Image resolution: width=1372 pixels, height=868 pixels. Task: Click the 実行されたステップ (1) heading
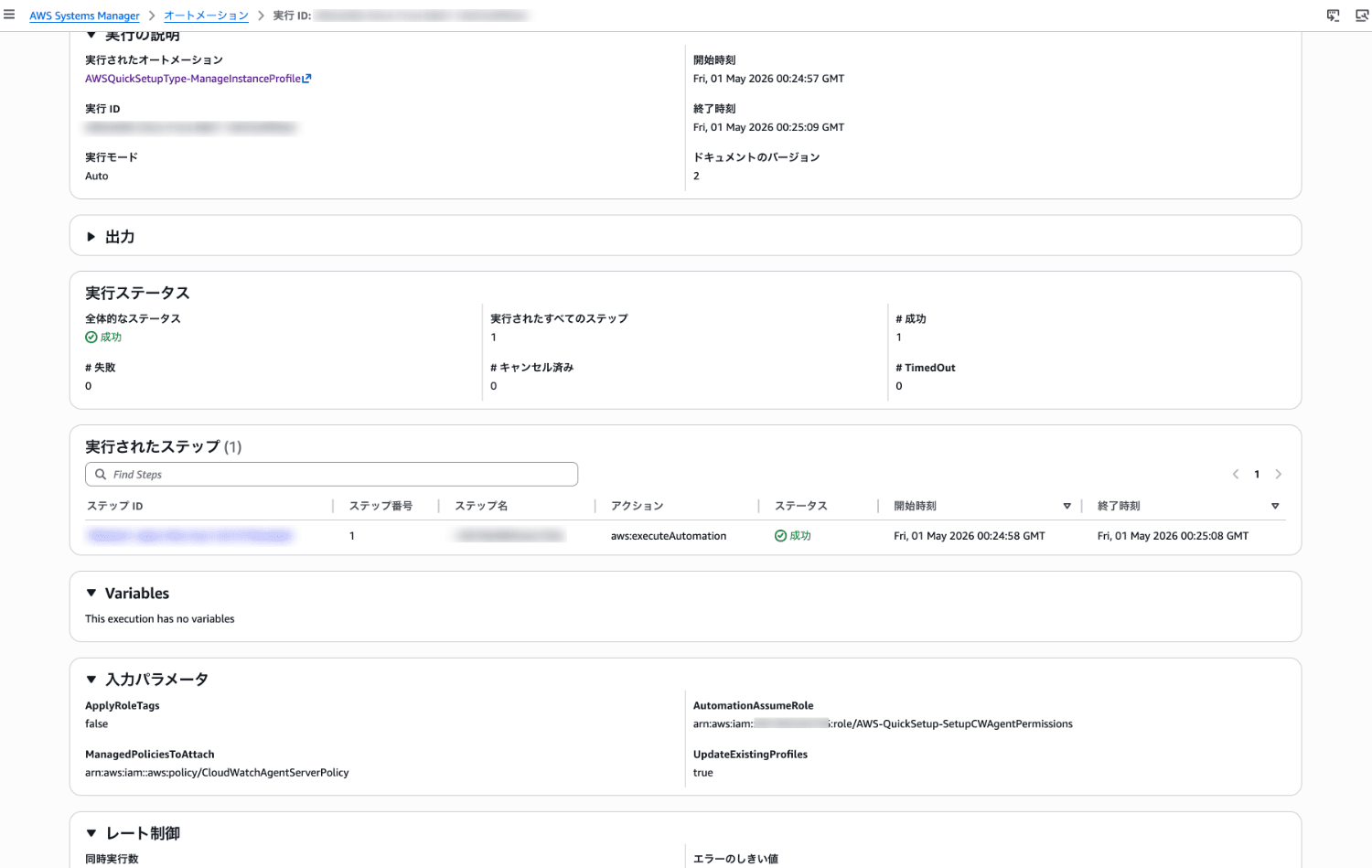click(164, 446)
